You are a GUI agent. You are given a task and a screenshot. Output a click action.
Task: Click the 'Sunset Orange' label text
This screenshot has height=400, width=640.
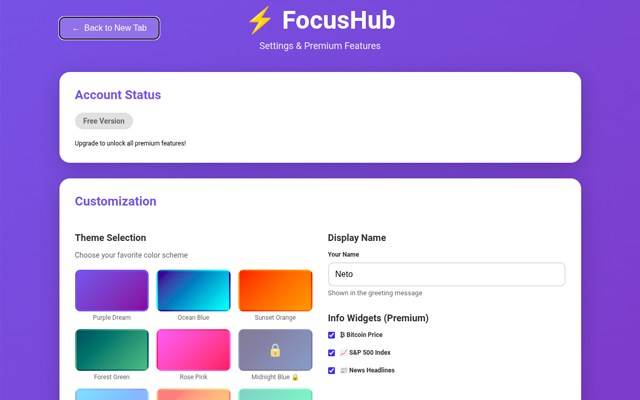click(276, 318)
